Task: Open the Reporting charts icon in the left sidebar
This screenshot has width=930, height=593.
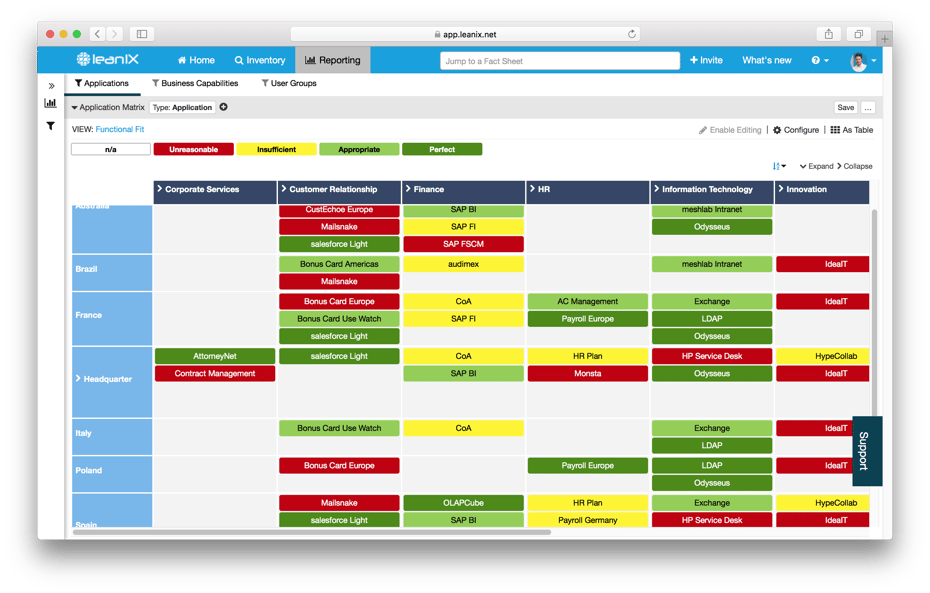Action: click(52, 103)
